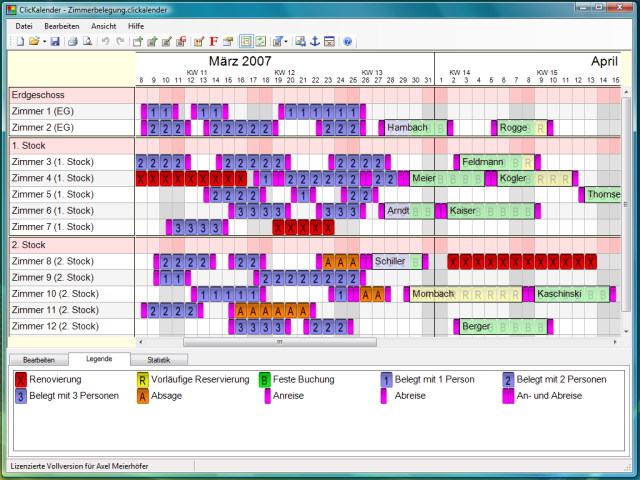Select the Hambach booking in Zimmer 2
640x480 pixels.
[407, 128]
